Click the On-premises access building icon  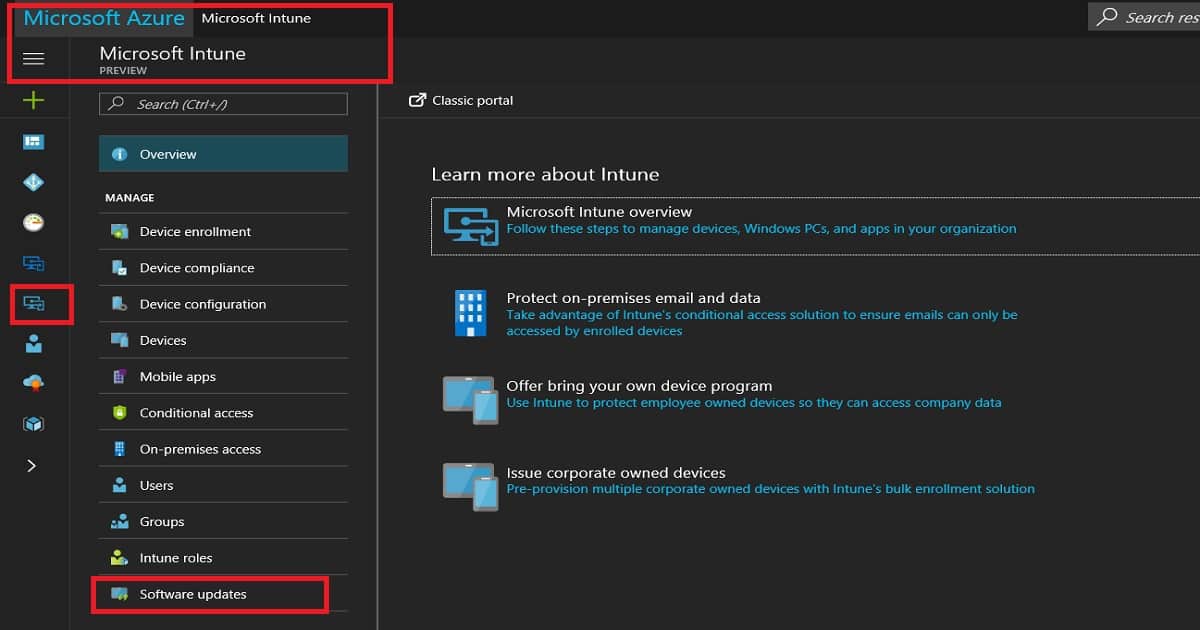pos(120,449)
